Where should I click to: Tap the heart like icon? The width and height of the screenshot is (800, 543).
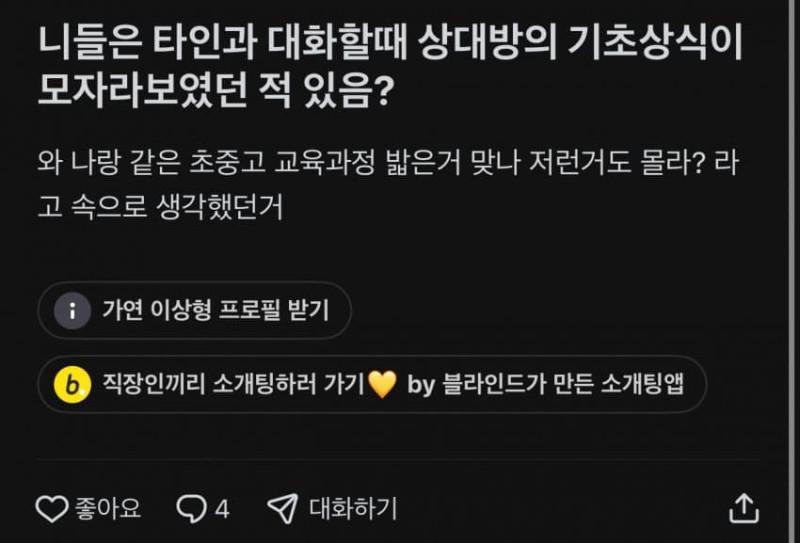(x=51, y=508)
